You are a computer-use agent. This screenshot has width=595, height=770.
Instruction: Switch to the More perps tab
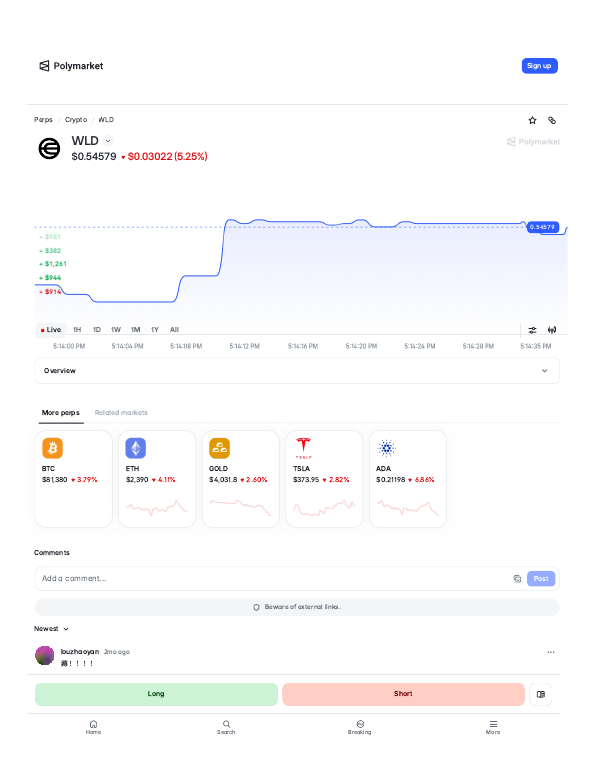click(60, 412)
